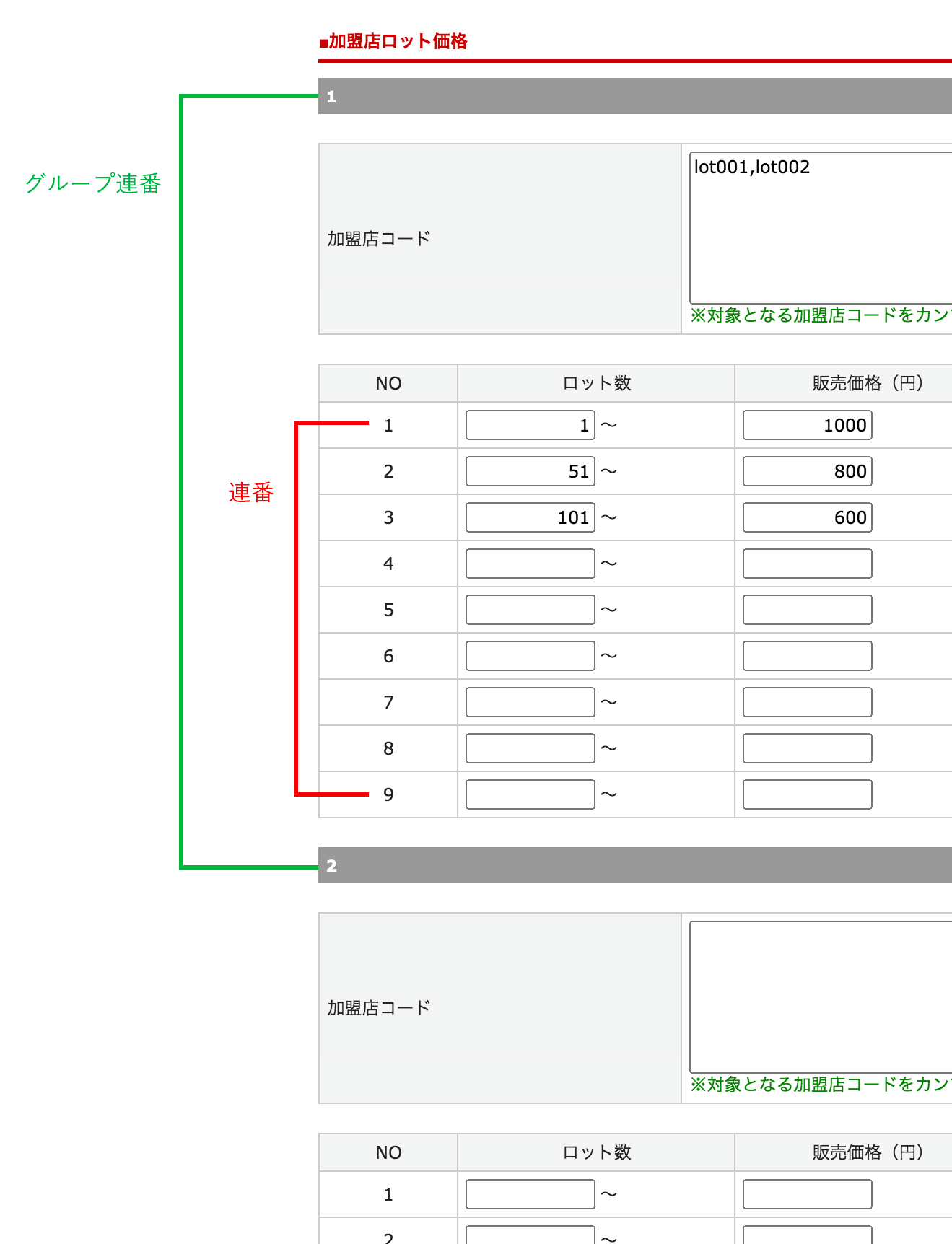Focus the group 1 row 4 ロット数 field
952x1244 pixels.
coord(530,564)
